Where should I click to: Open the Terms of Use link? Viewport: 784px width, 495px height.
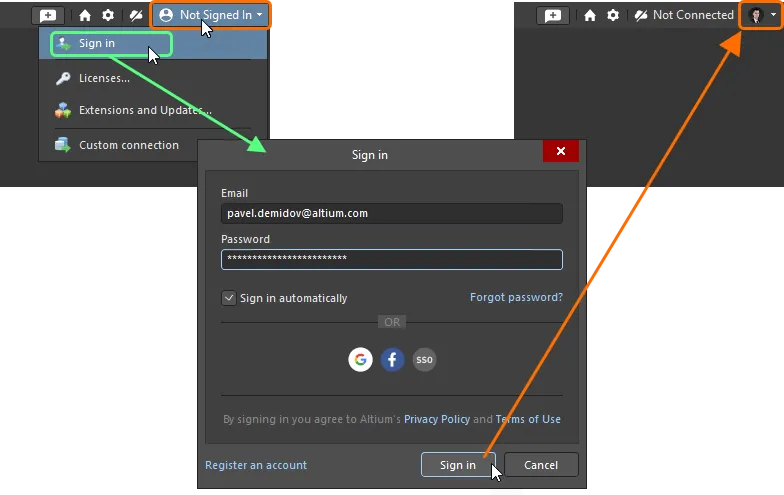click(x=528, y=419)
